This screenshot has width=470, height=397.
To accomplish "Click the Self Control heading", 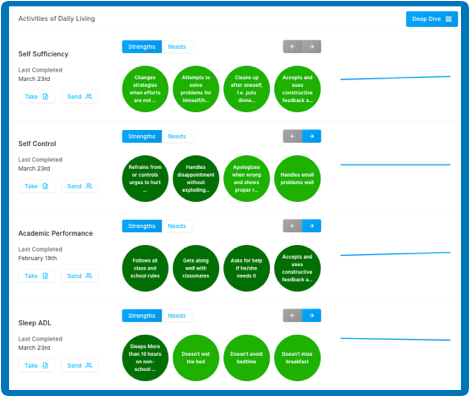I will (37, 144).
